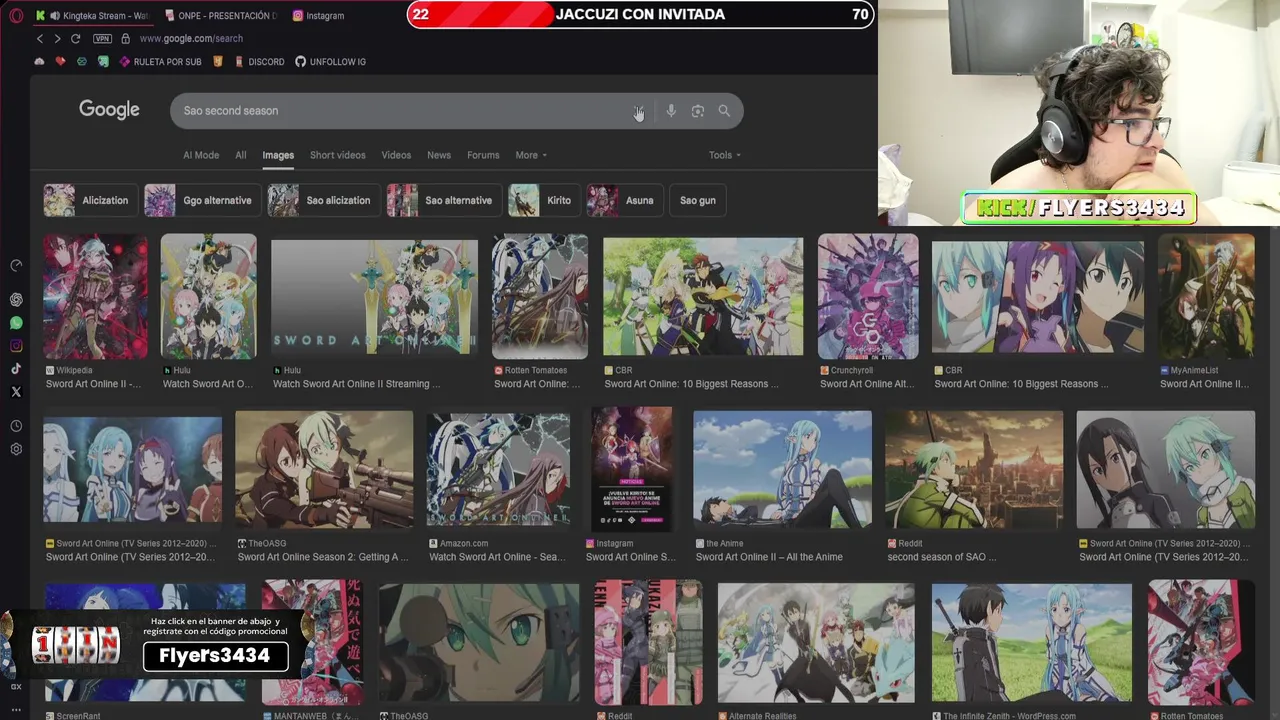
Task: Click the Google logo
Action: click(x=109, y=110)
